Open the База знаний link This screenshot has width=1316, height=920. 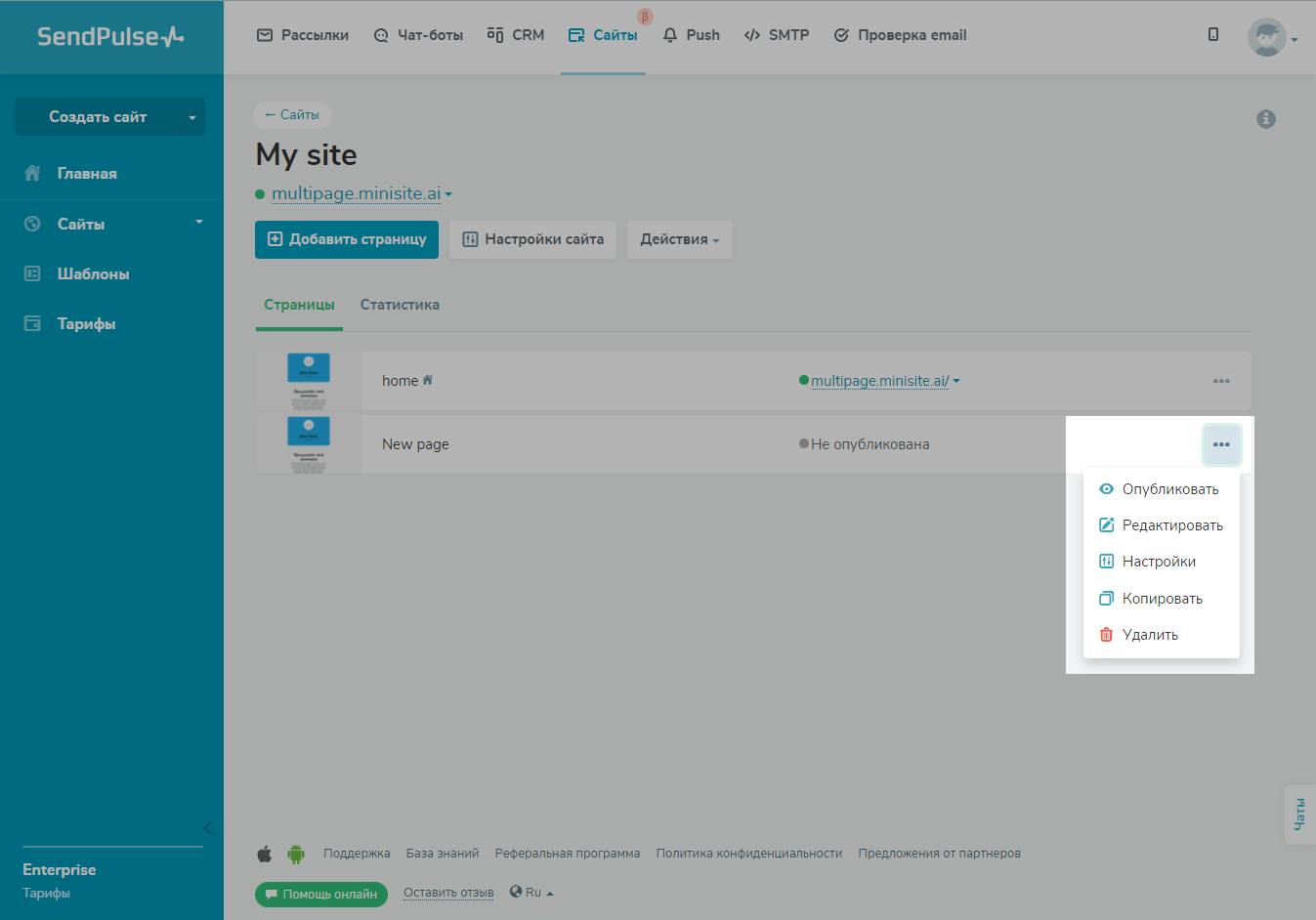coord(443,854)
